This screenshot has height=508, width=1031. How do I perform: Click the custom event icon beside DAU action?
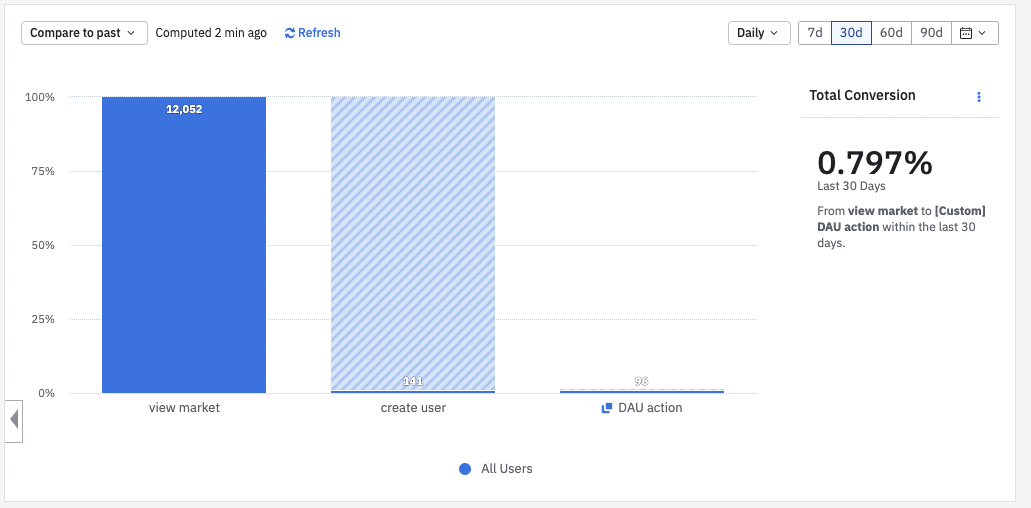(606, 408)
